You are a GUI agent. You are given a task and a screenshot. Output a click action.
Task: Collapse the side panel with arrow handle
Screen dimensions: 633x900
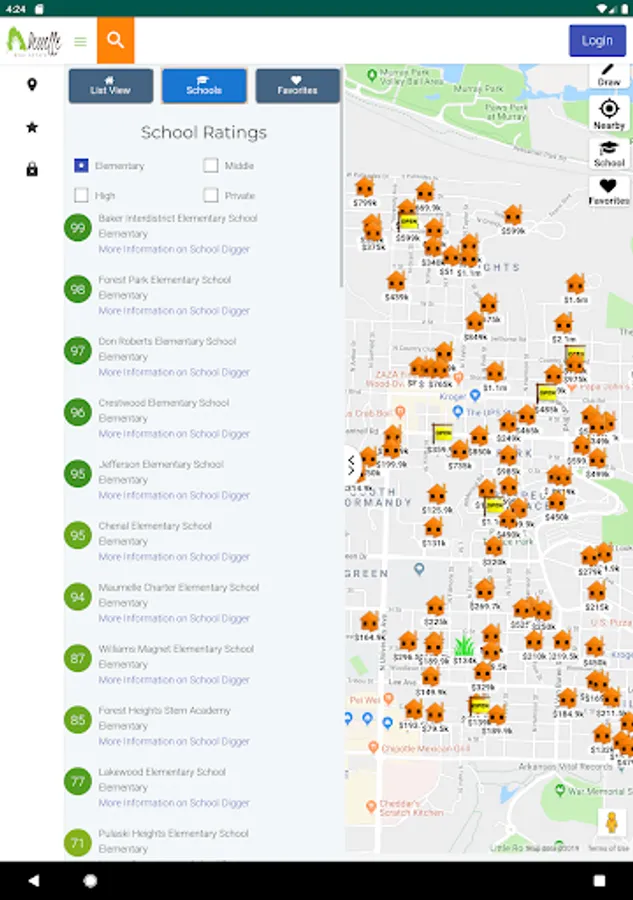pos(351,464)
